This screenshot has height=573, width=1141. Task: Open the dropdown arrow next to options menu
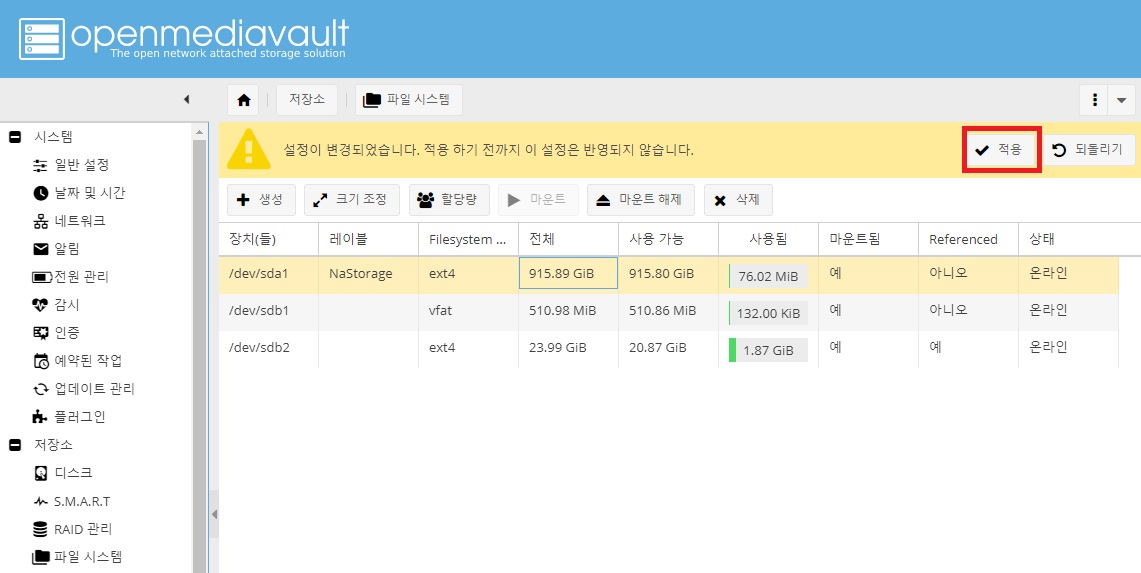tap(1122, 100)
